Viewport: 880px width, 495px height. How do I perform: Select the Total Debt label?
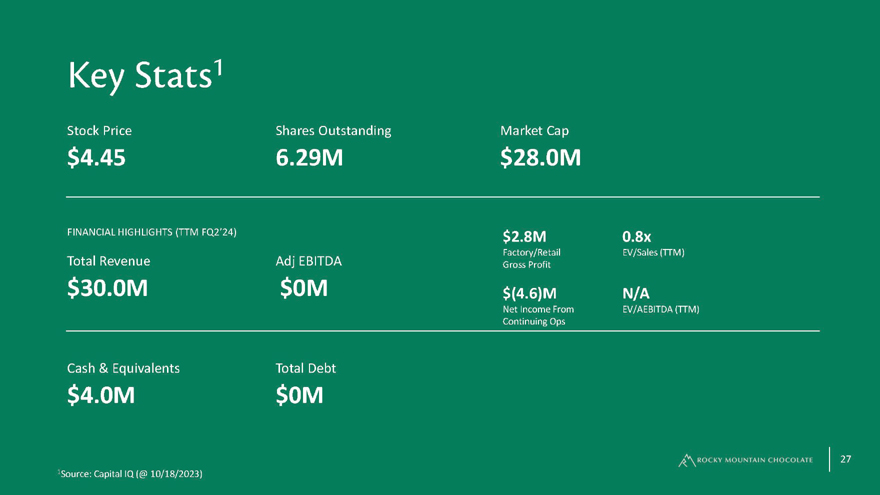tap(305, 368)
